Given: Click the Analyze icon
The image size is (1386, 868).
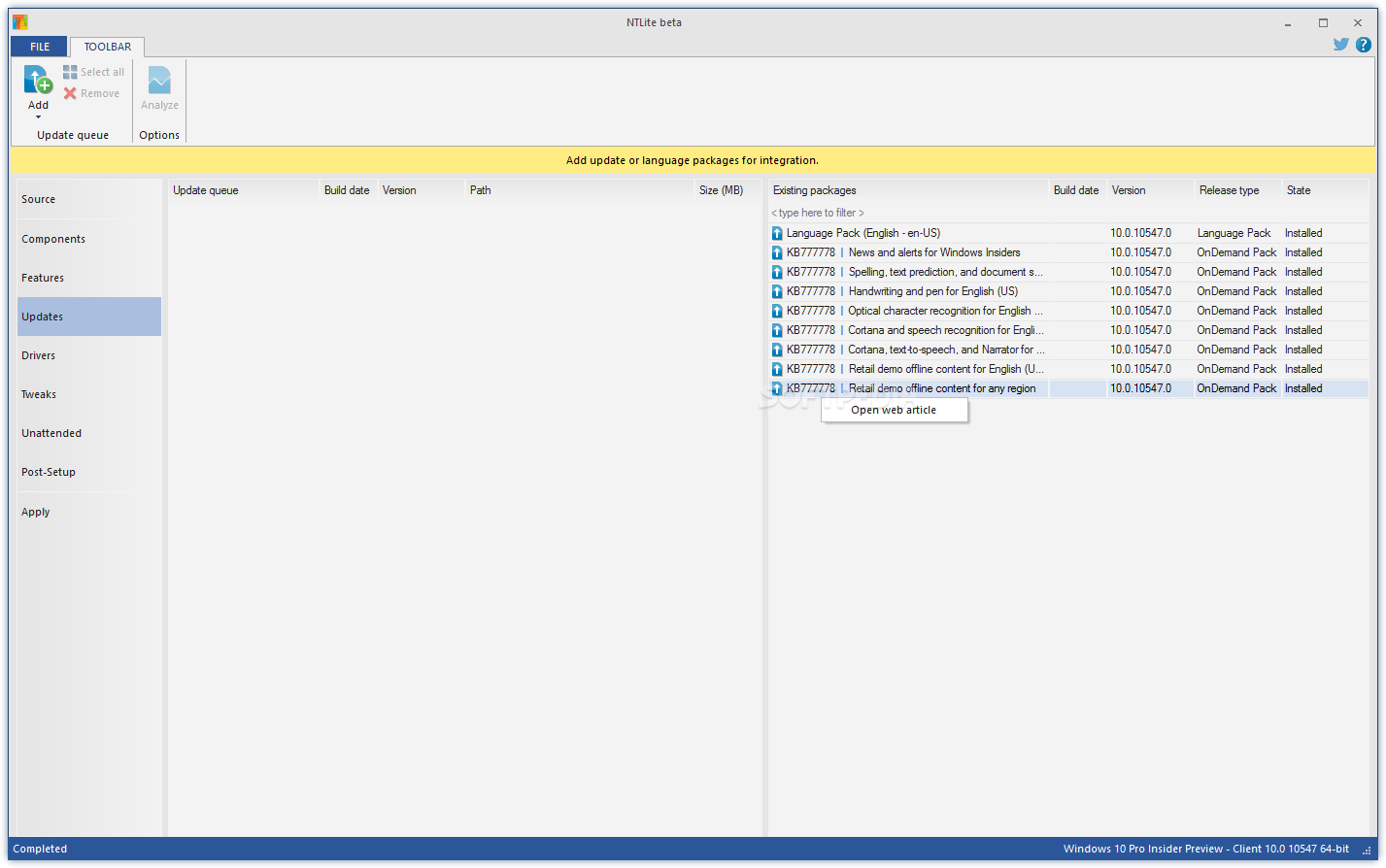Looking at the screenshot, I should [159, 80].
